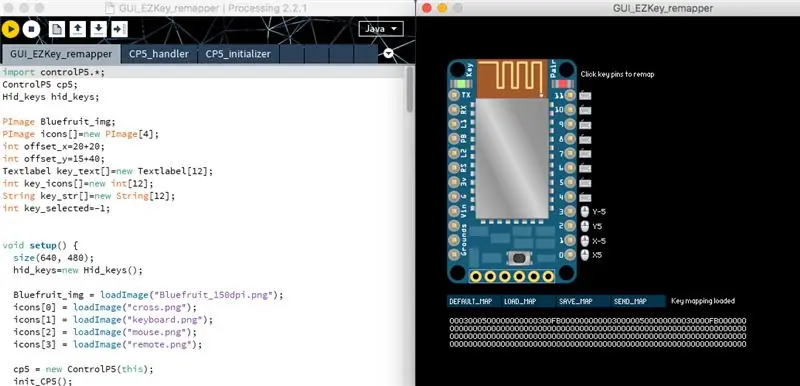Switch to the CP5_handler tab

[159, 54]
